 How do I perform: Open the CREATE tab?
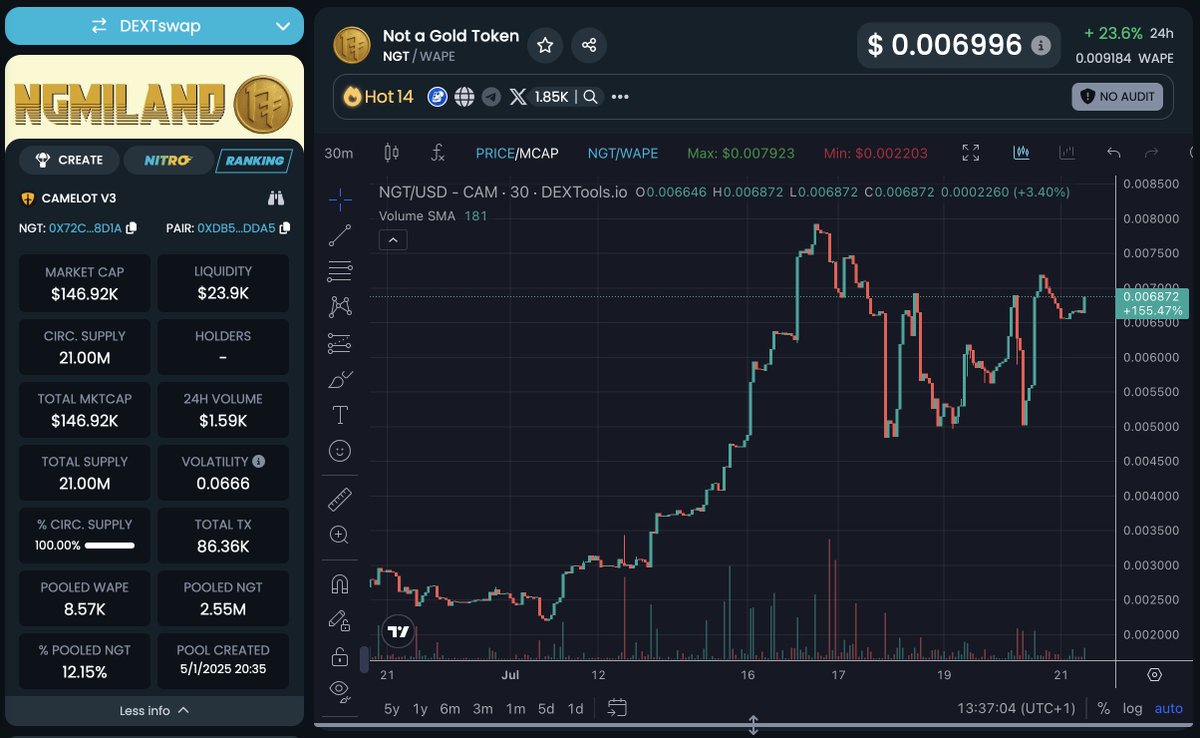point(68,160)
